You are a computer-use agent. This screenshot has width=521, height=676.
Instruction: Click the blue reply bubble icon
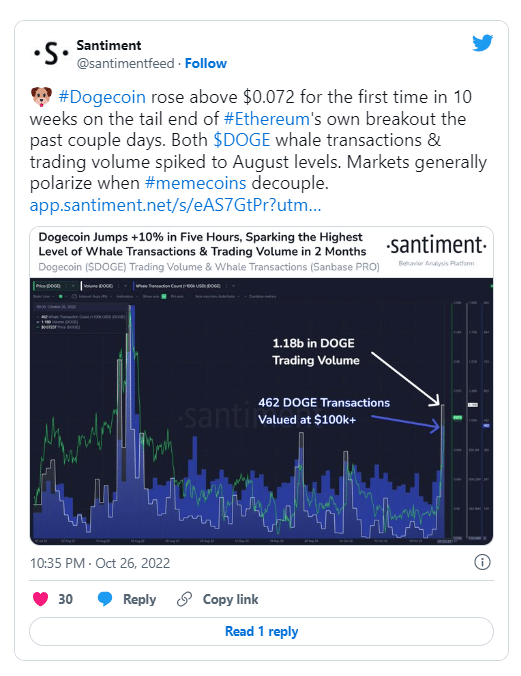pyautogui.click(x=105, y=599)
